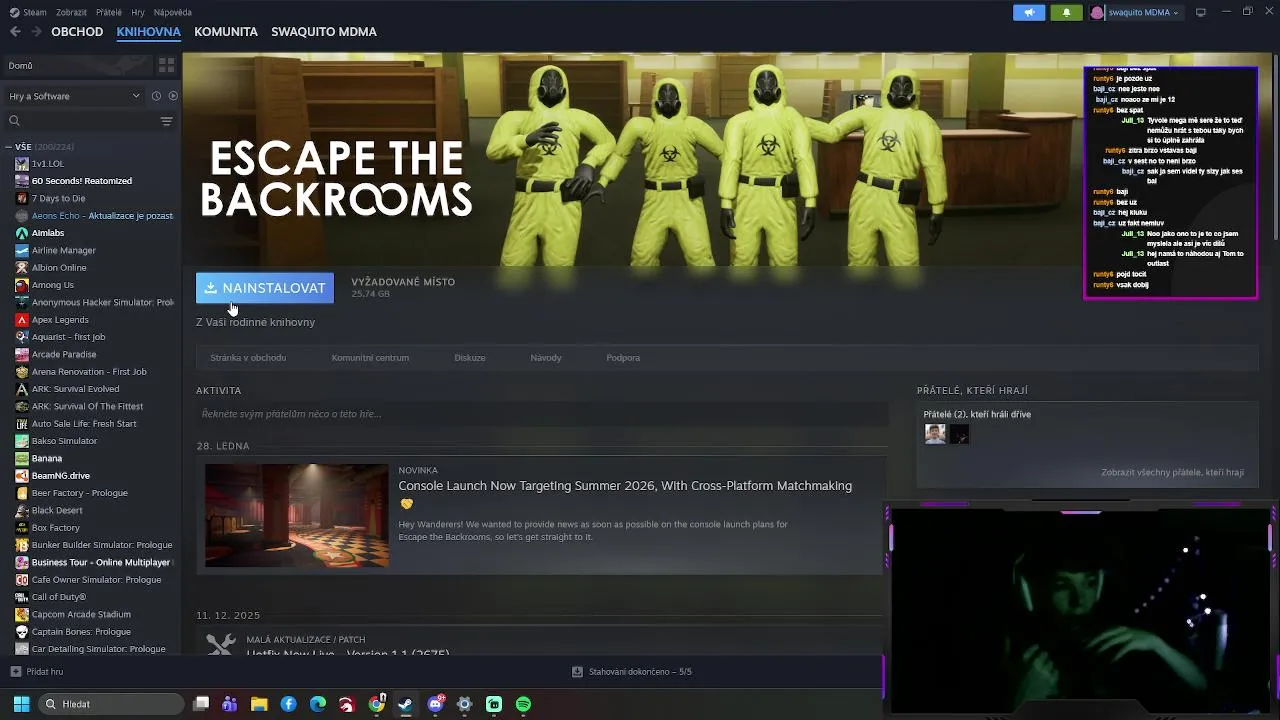Open Apex Legends library page
The width and height of the screenshot is (1280, 720).
(60, 320)
